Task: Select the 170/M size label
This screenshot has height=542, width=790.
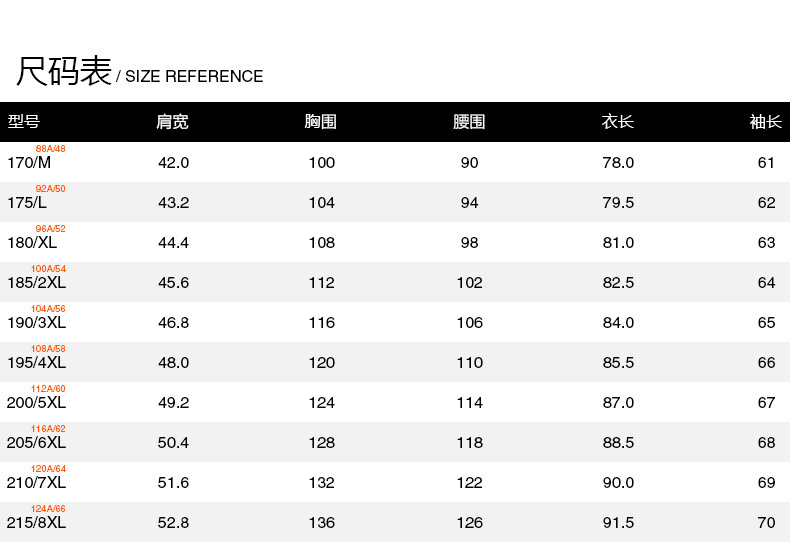Action: point(28,163)
